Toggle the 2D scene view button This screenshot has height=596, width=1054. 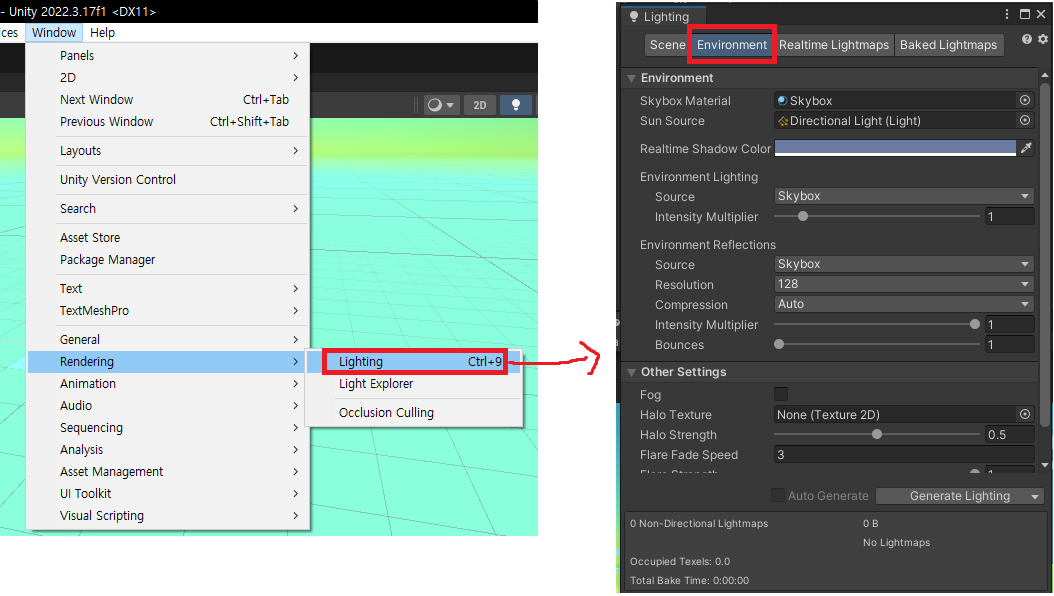(479, 105)
